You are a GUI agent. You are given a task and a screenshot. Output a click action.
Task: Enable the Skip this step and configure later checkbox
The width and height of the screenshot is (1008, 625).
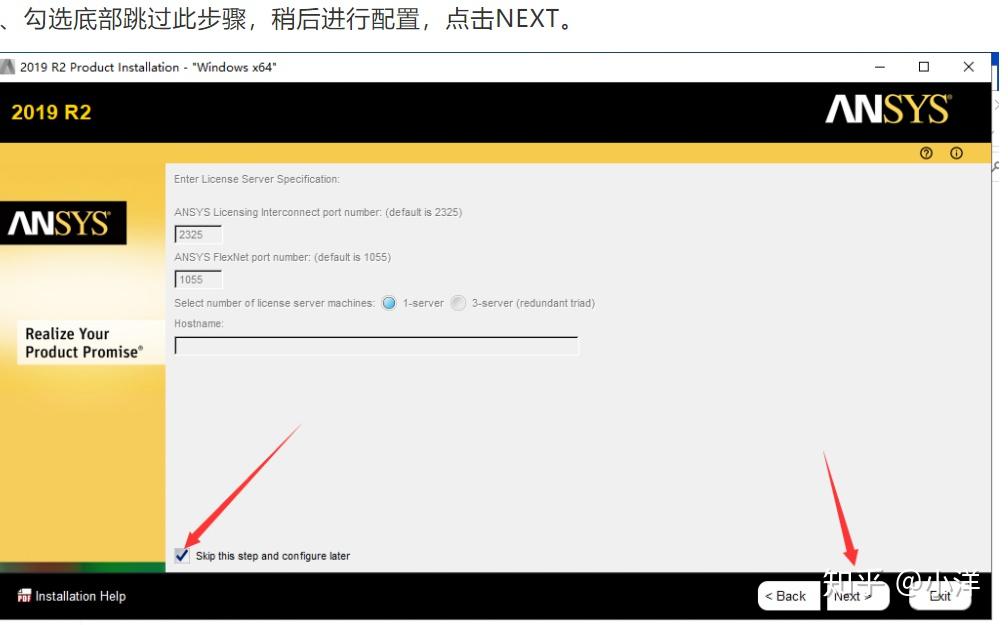(181, 555)
